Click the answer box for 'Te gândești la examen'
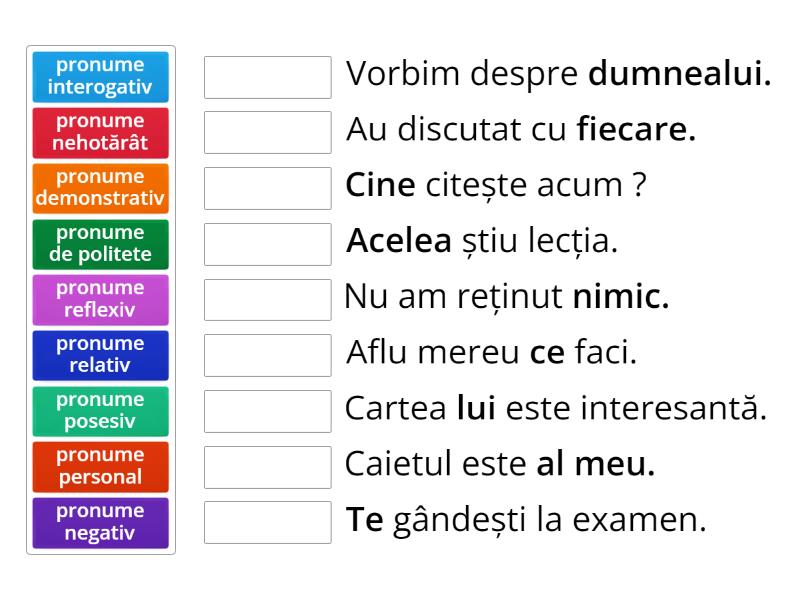The width and height of the screenshot is (800, 600). pos(266,520)
